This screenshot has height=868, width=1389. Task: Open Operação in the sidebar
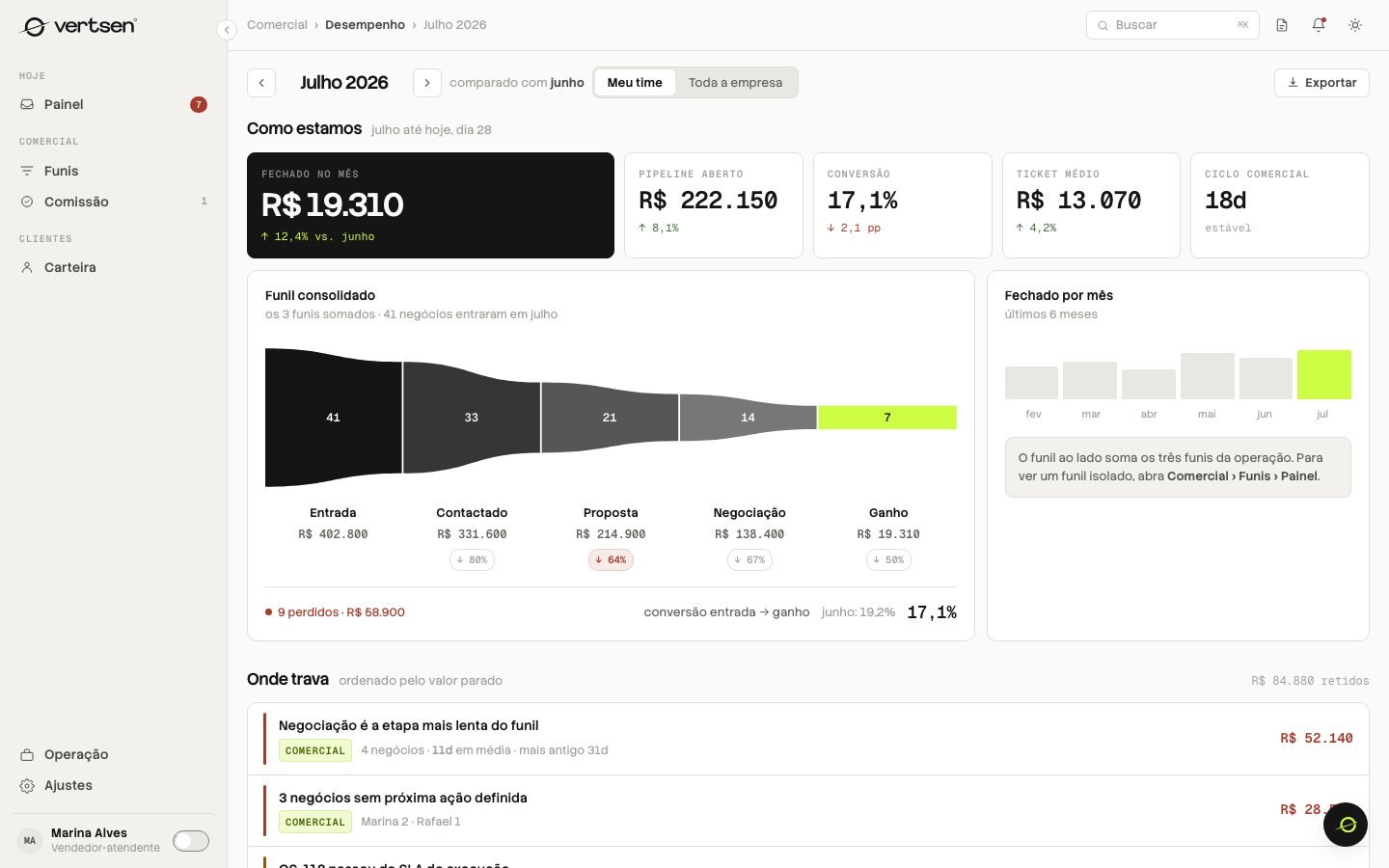(113, 754)
